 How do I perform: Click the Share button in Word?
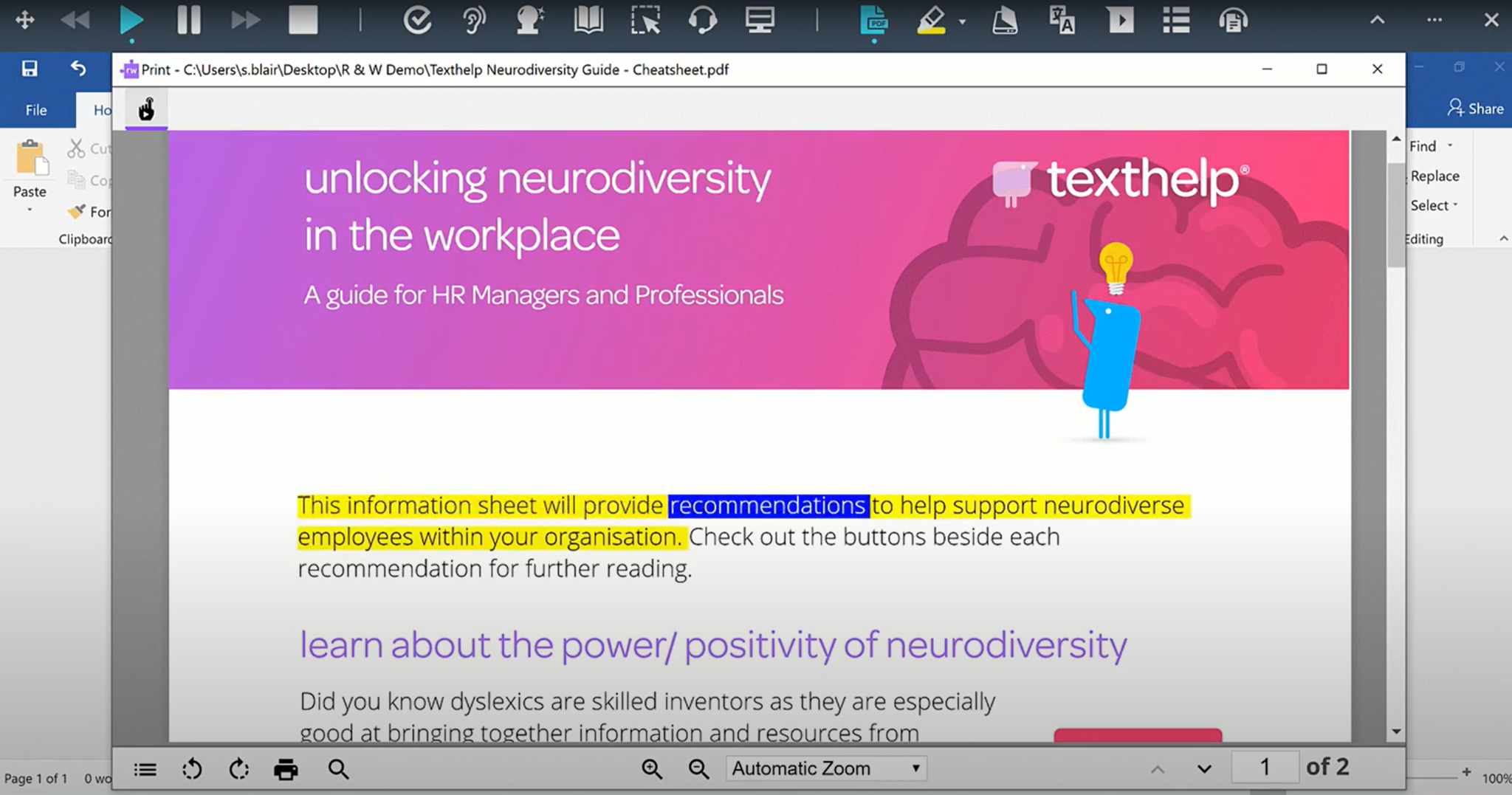pos(1475,109)
